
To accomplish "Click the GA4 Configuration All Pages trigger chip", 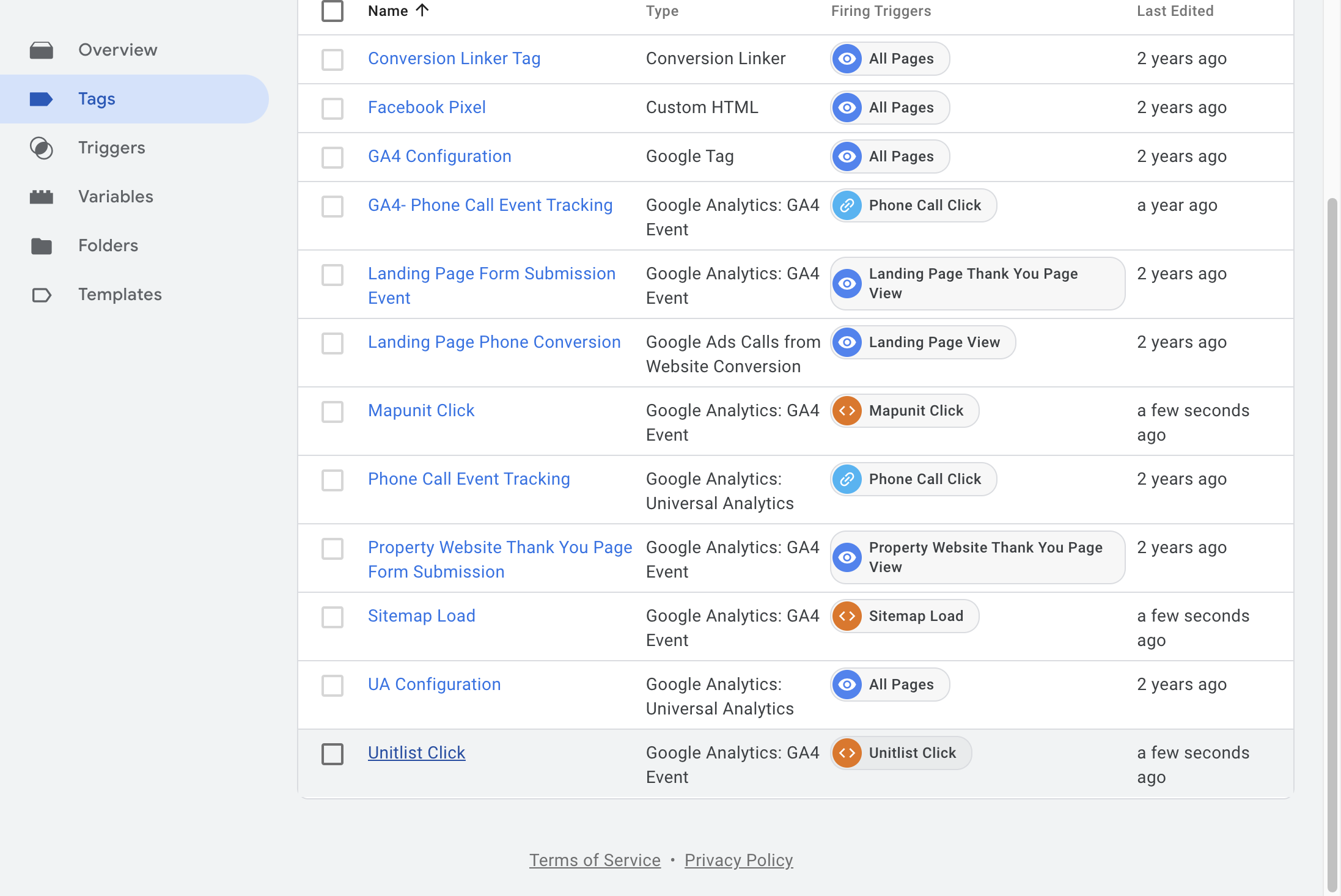I will (x=890, y=156).
